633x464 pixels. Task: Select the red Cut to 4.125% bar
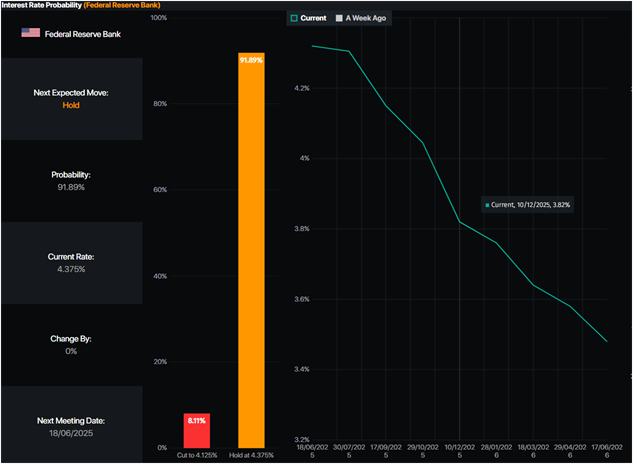pyautogui.click(x=196, y=431)
